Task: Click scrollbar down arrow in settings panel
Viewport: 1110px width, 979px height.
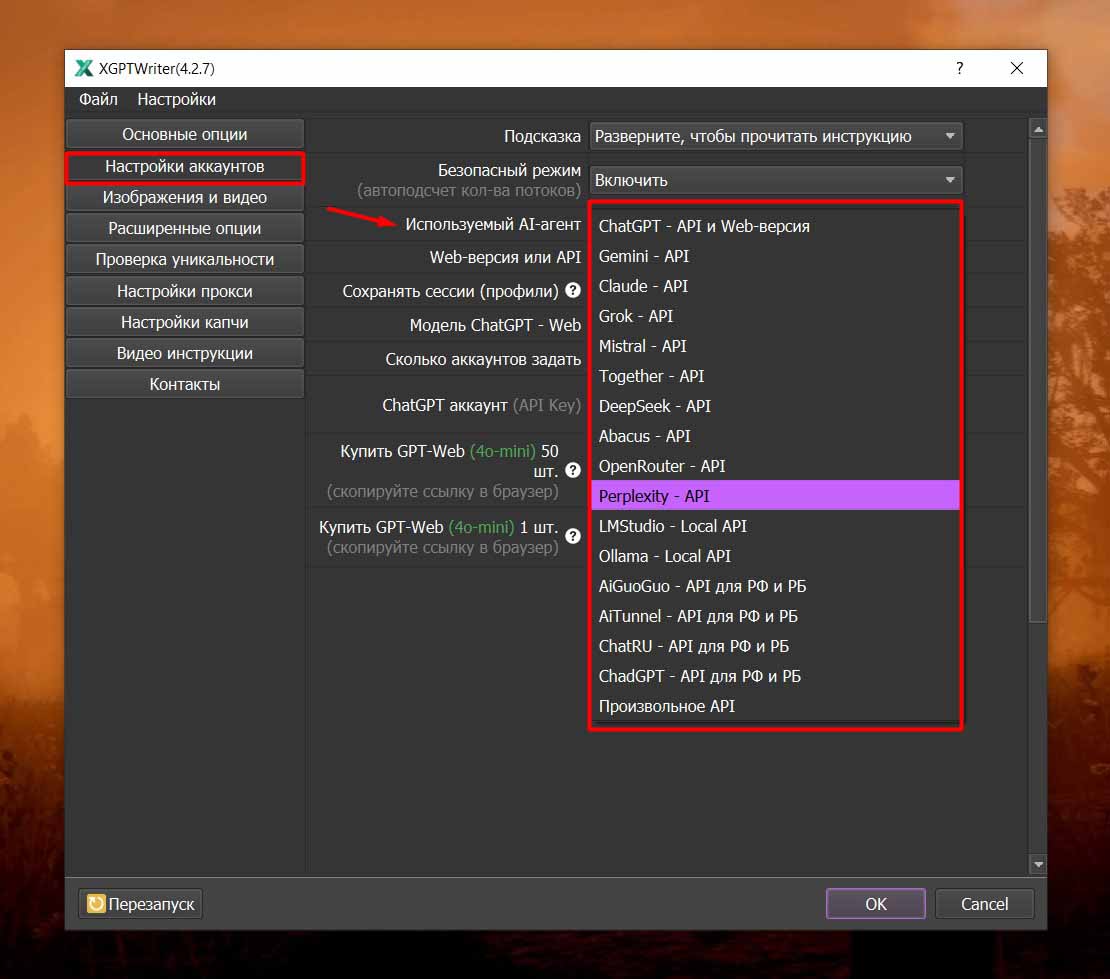Action: click(x=1038, y=864)
